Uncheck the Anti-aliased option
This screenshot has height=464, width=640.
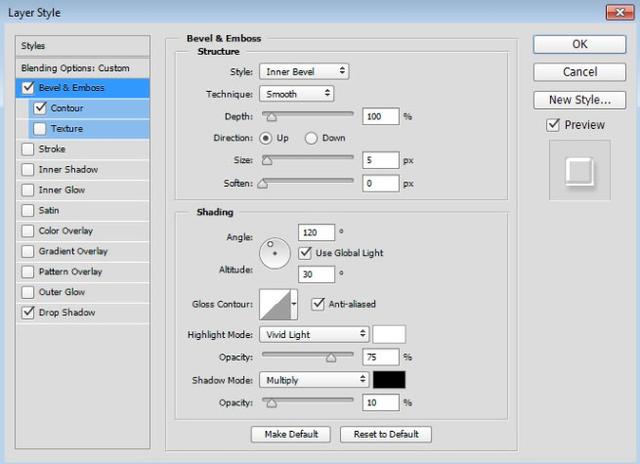[319, 304]
